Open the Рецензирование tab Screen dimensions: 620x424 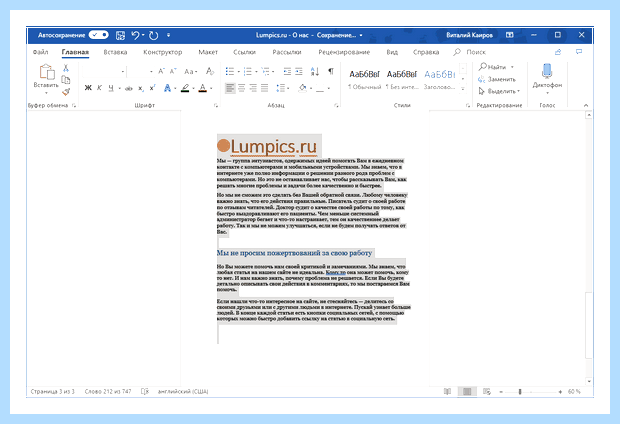tap(344, 52)
